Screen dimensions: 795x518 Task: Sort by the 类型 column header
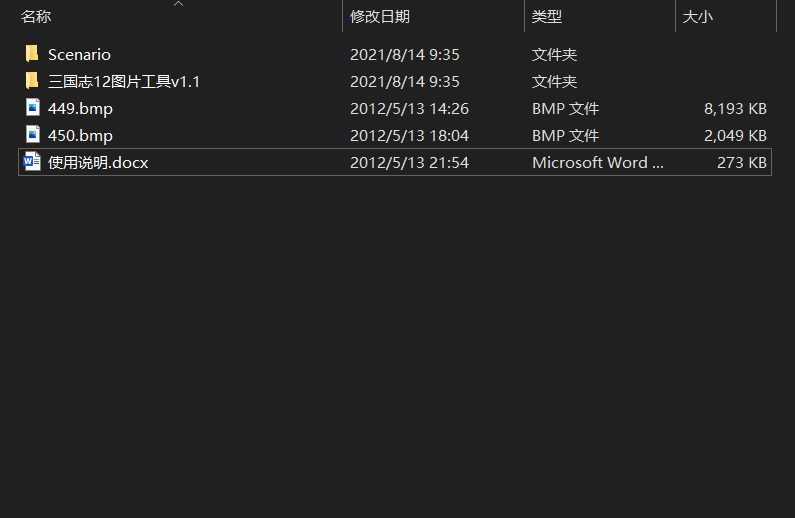pyautogui.click(x=547, y=16)
